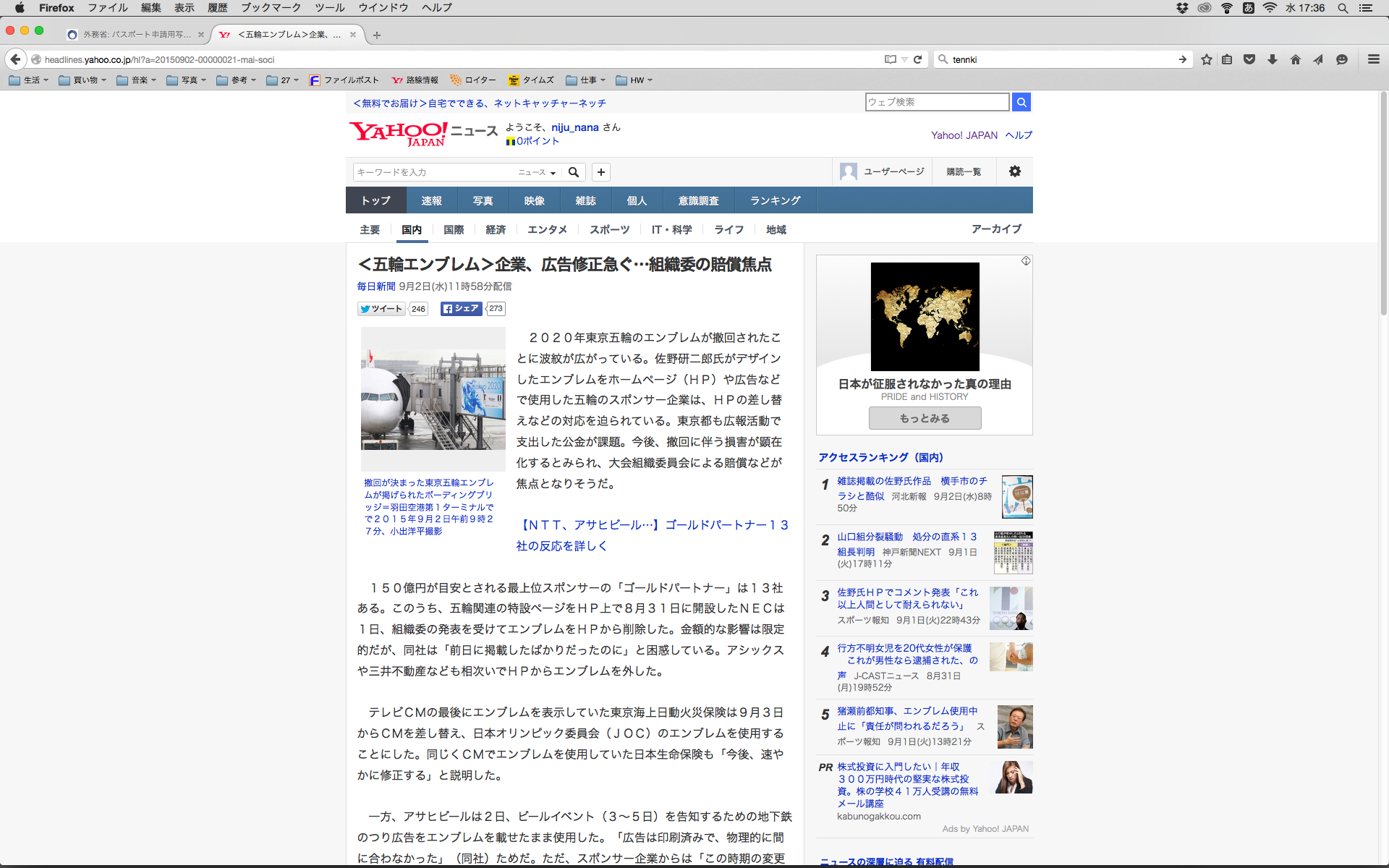Click the Yahoo settings gear icon
Screen dimensions: 1389x868
(1015, 171)
